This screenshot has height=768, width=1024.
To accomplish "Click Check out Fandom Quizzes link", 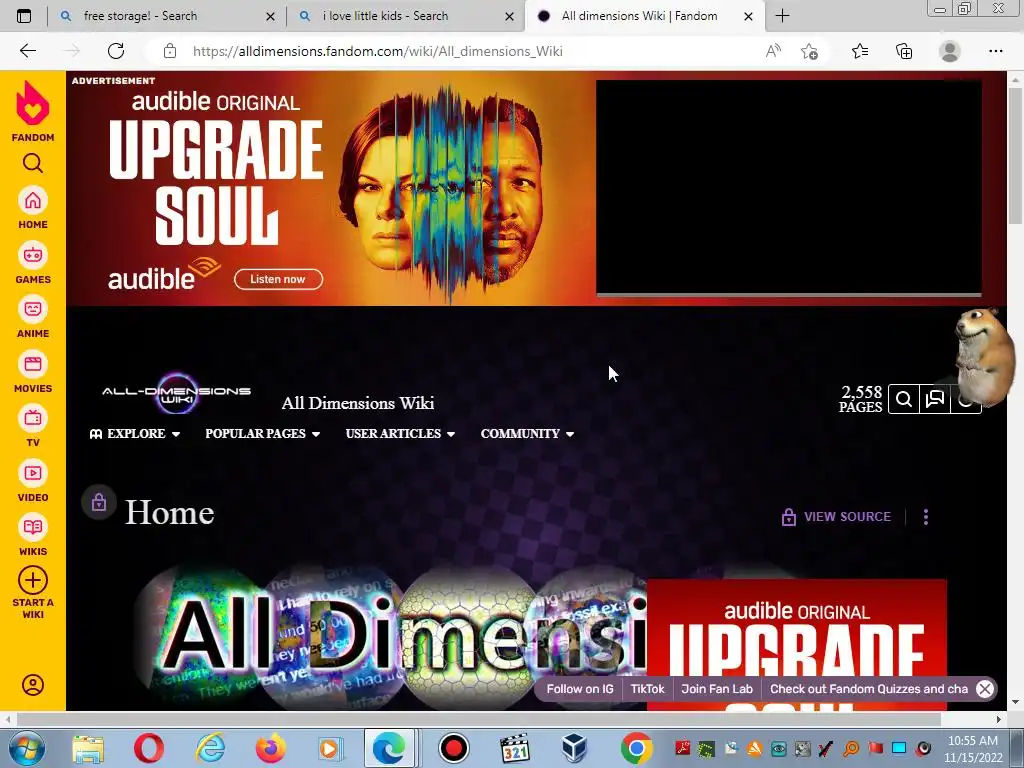I will (869, 689).
